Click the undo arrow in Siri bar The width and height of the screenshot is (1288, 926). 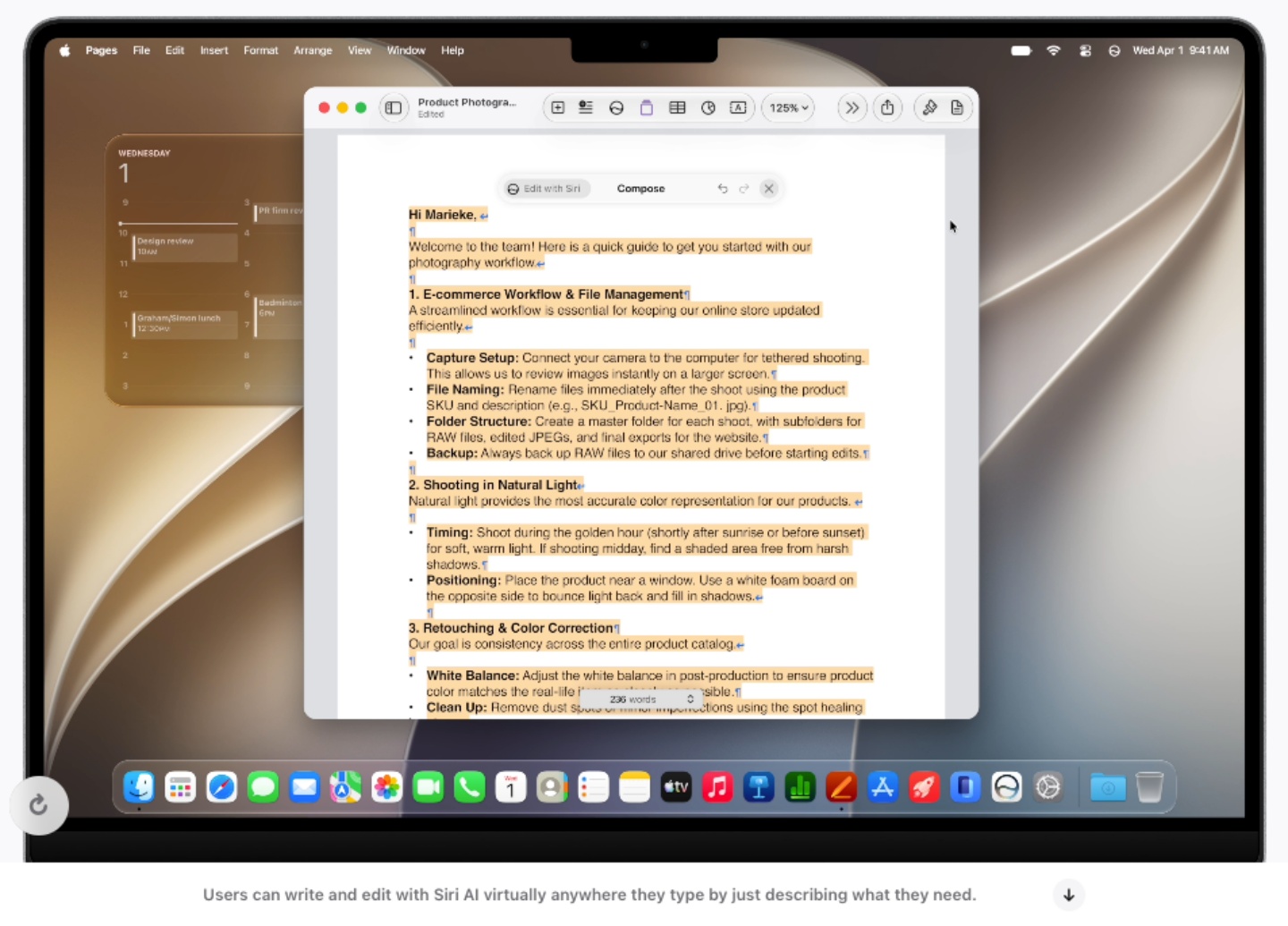click(723, 189)
